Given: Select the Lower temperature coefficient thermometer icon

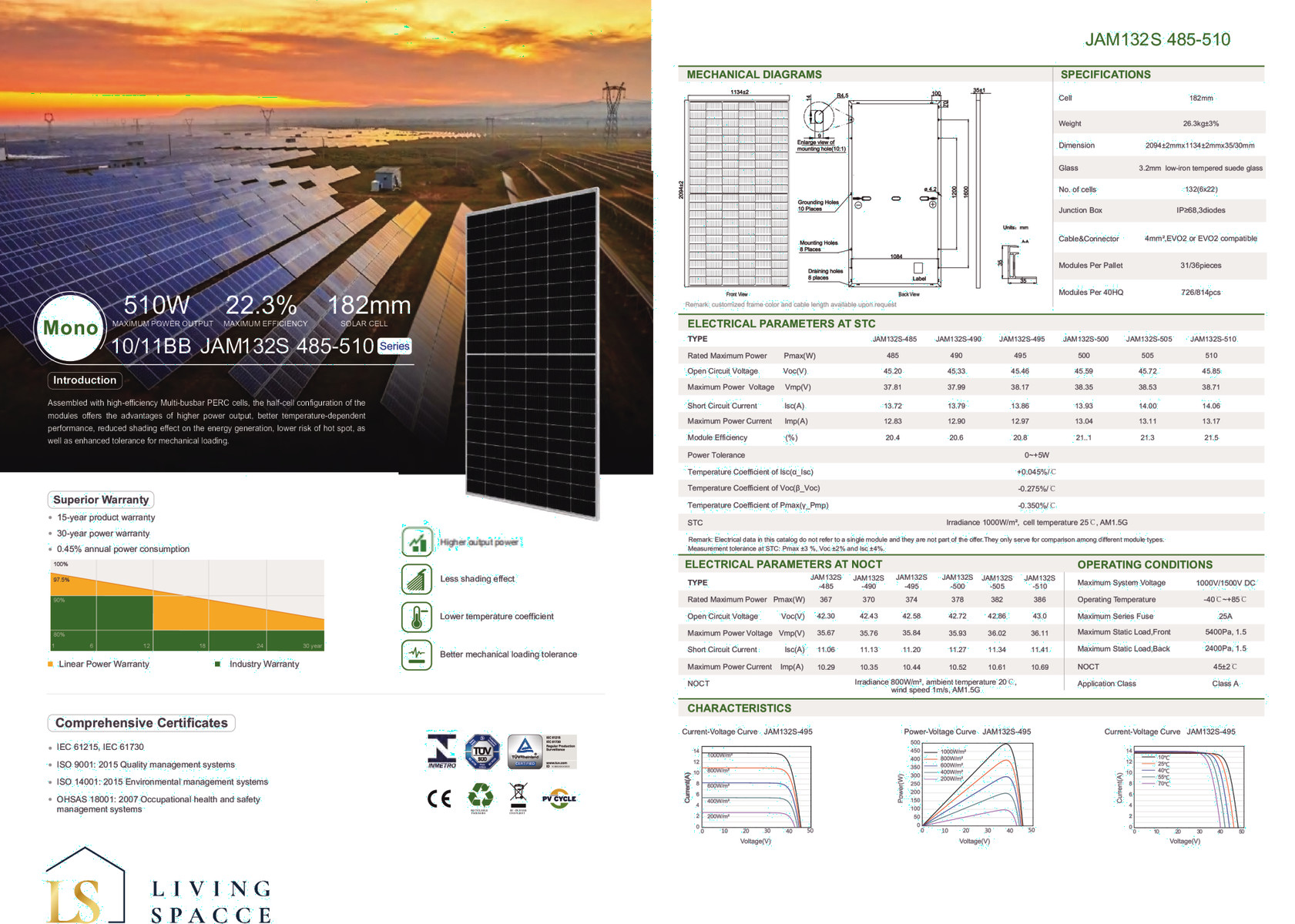Looking at the screenshot, I should (x=416, y=617).
